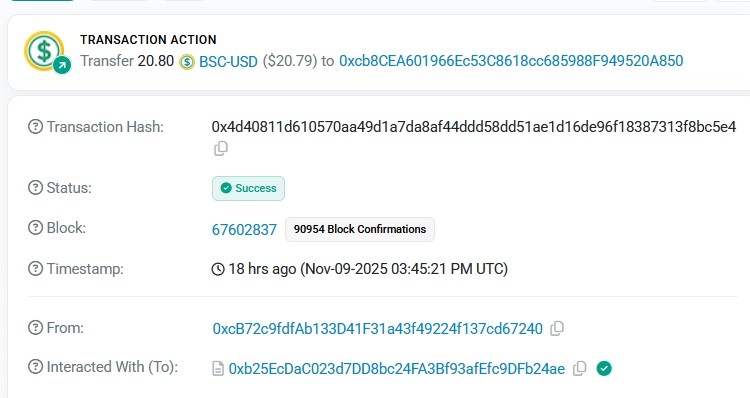
Task: Copy the Interacted With contract address
Action: [x=579, y=368]
